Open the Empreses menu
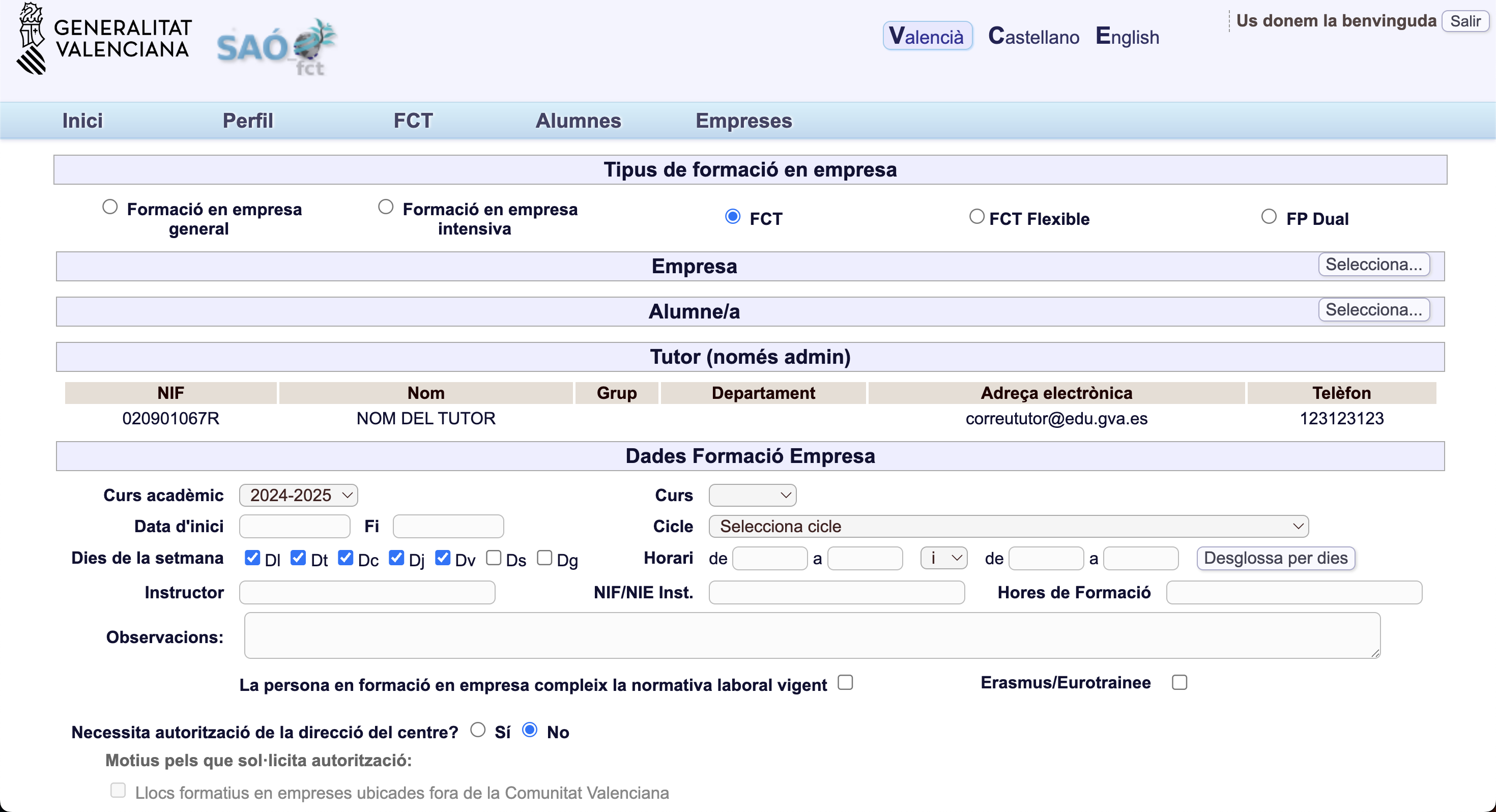The height and width of the screenshot is (812, 1496). [743, 121]
